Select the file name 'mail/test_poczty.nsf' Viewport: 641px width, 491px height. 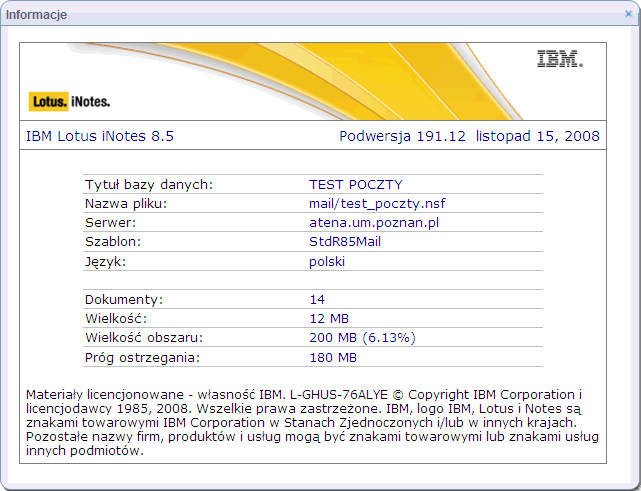click(x=377, y=204)
